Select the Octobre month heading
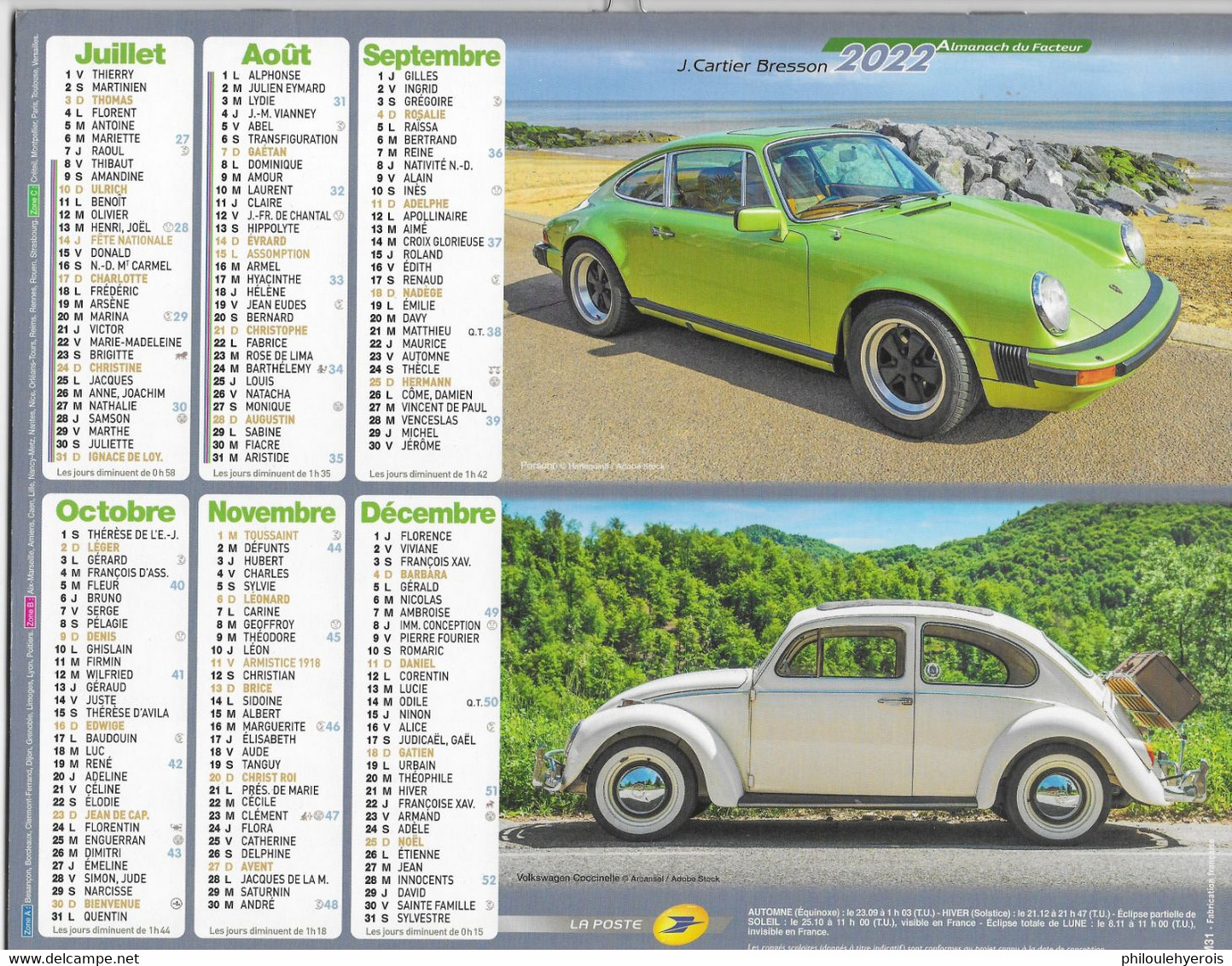The height and width of the screenshot is (966, 1232). 115,511
